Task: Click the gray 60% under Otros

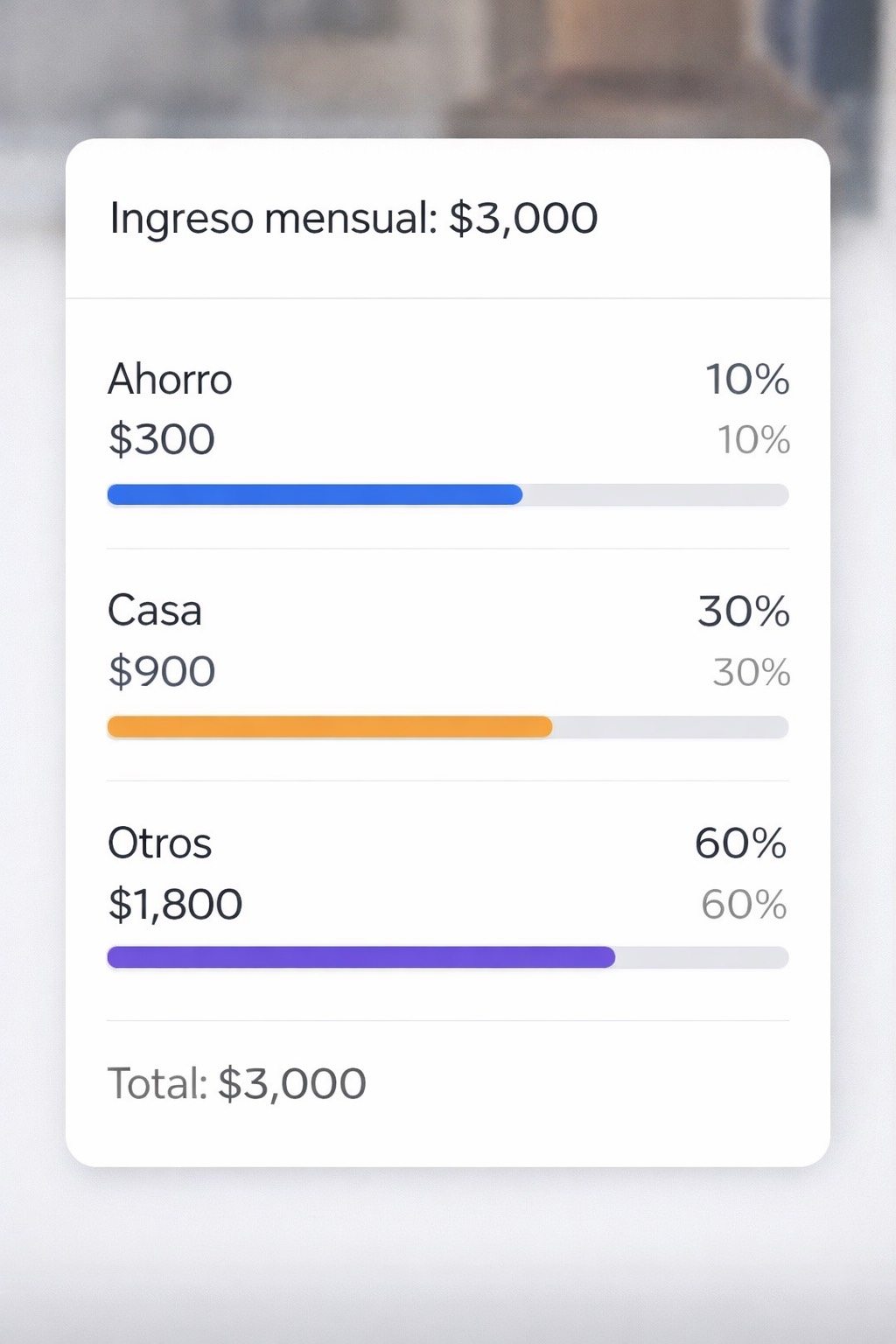Action: (x=744, y=906)
